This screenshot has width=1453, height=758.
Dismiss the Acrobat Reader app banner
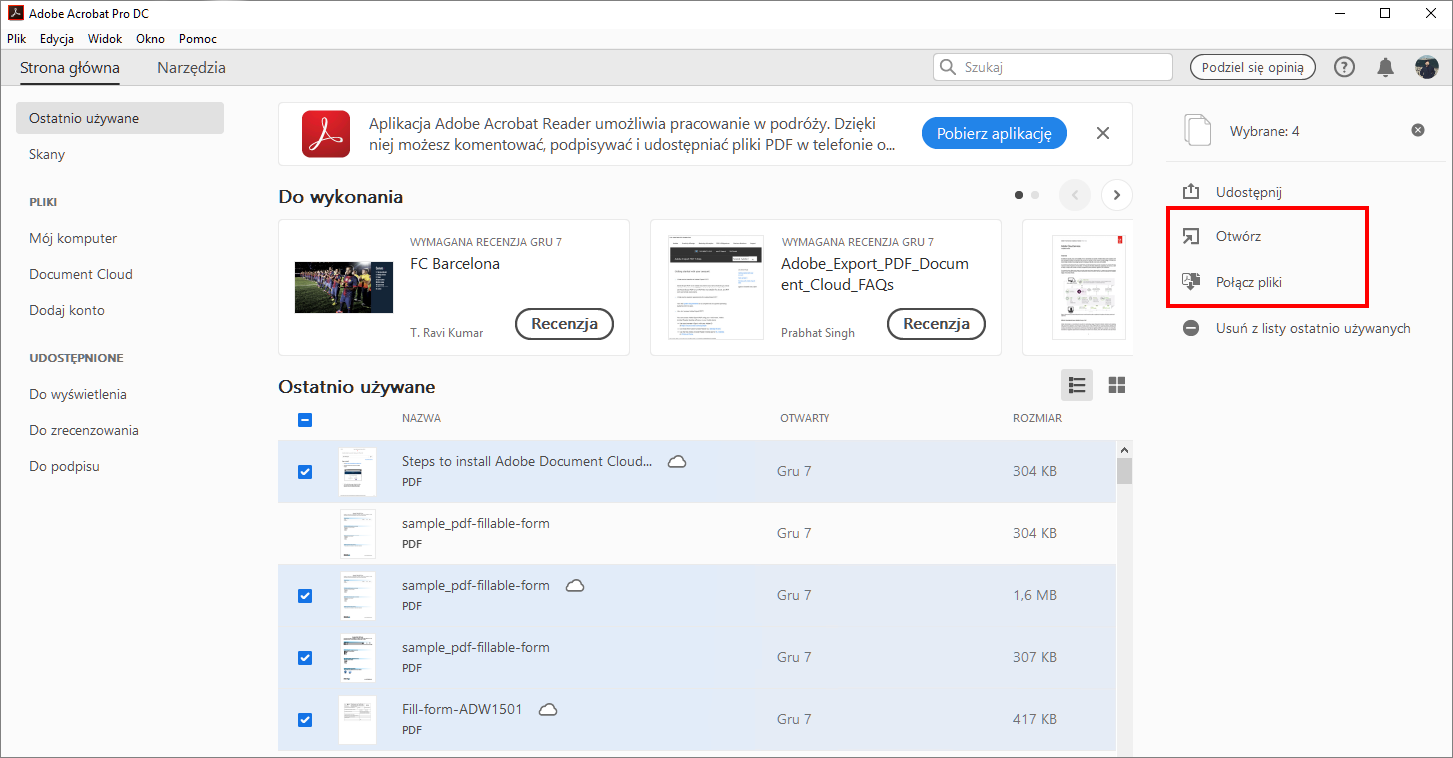tap(1103, 133)
